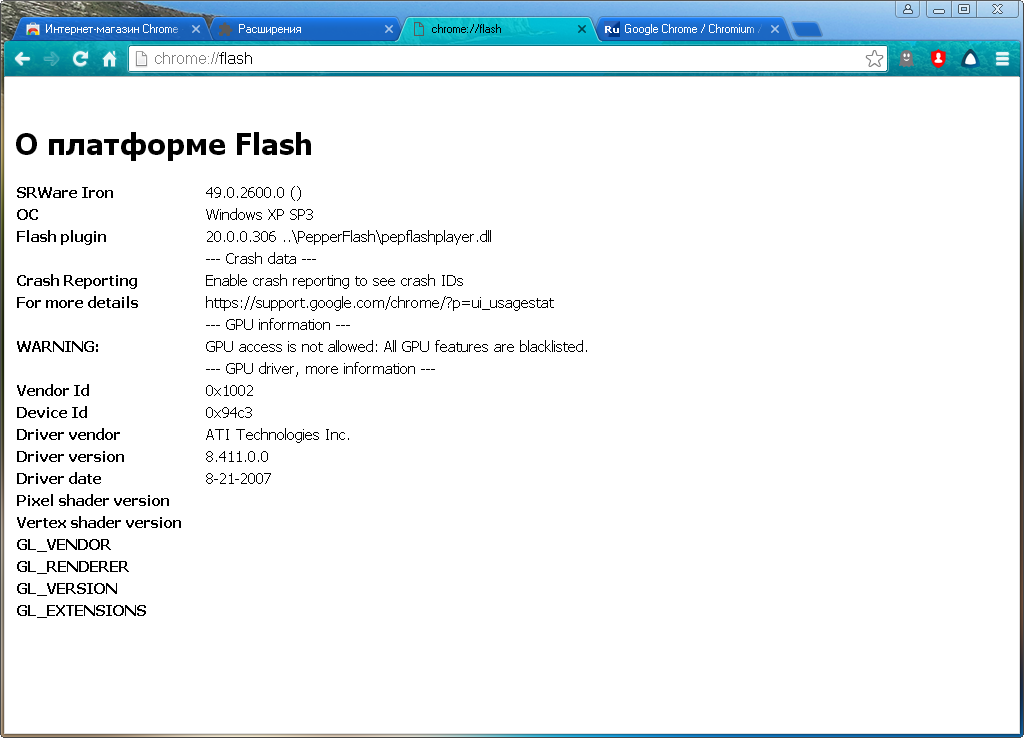This screenshot has height=738, width=1024.
Task: Click the page icon in address bar
Action: pyautogui.click(x=141, y=59)
